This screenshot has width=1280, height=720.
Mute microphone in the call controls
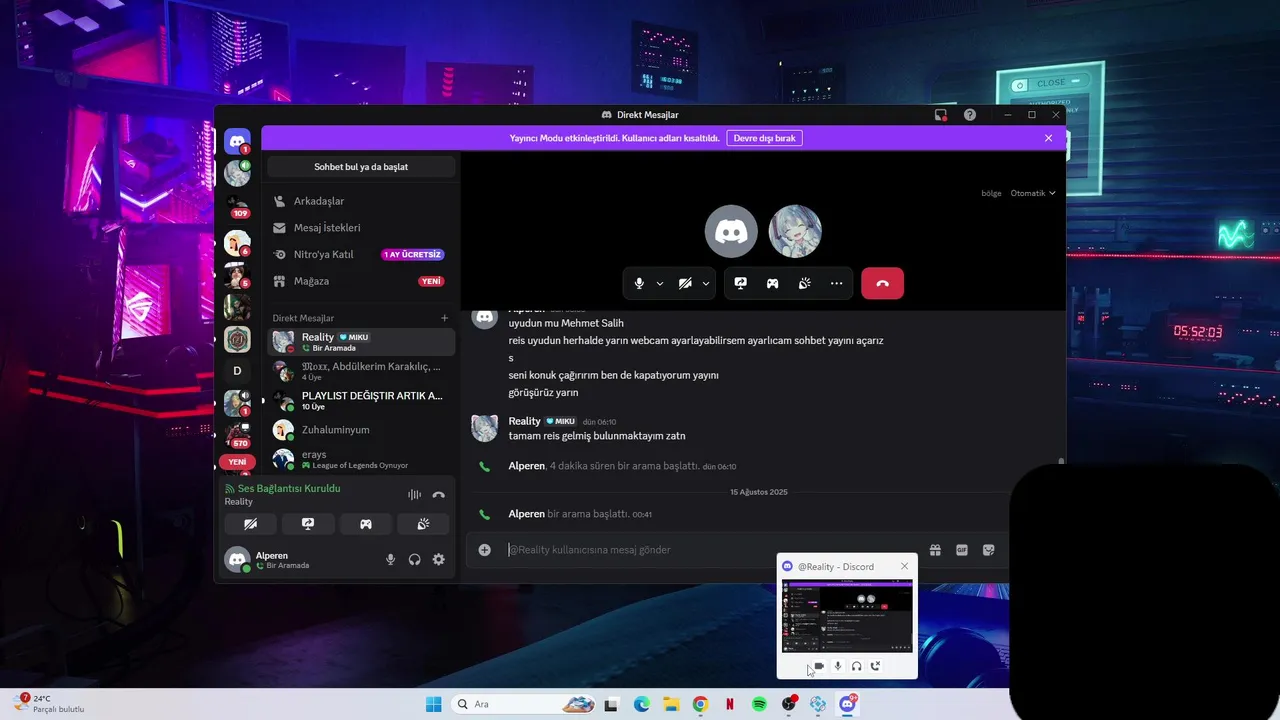pos(639,284)
